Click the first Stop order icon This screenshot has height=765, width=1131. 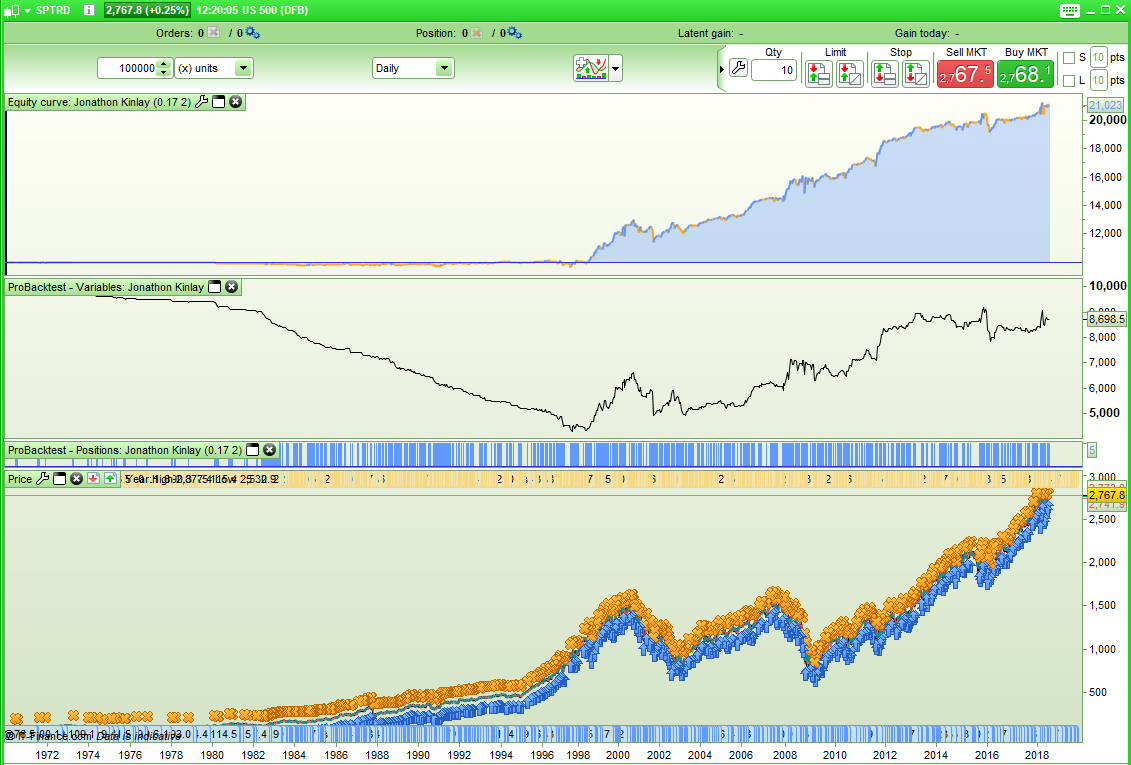[884, 74]
